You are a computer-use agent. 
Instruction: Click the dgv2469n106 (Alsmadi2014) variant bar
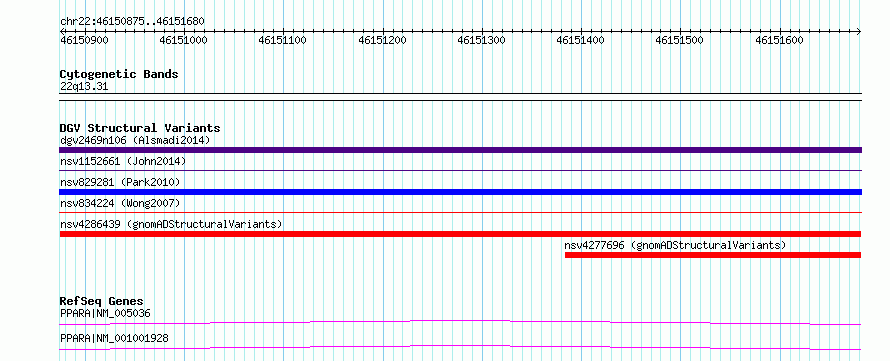coord(460,150)
